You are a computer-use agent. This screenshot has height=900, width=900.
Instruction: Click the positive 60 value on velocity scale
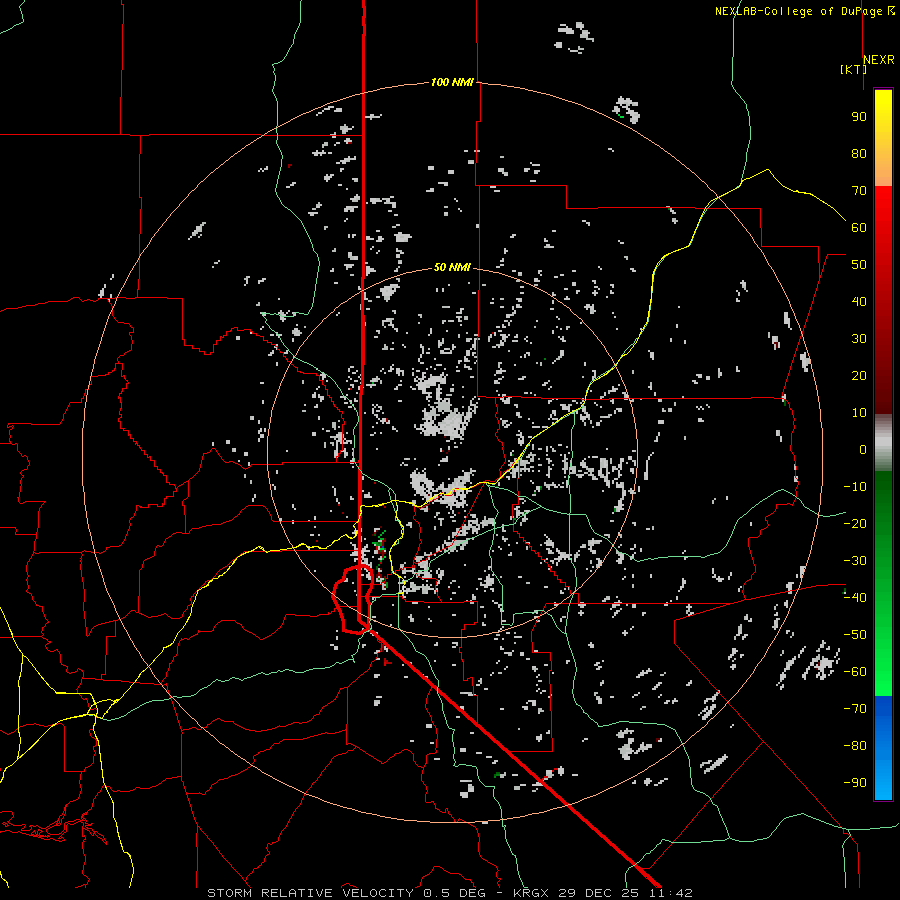point(859,227)
